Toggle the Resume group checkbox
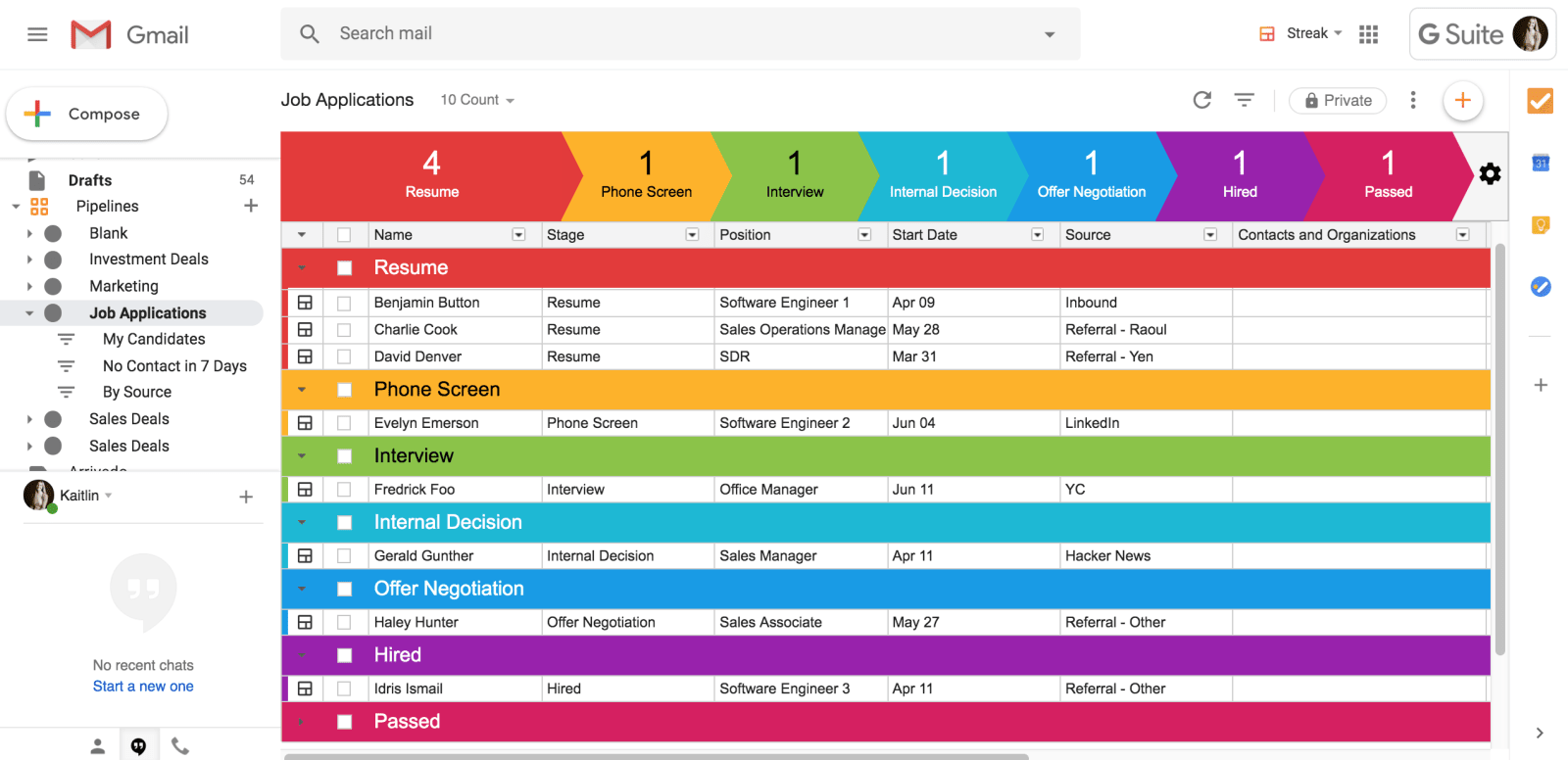This screenshot has width=1568, height=760. [x=344, y=268]
